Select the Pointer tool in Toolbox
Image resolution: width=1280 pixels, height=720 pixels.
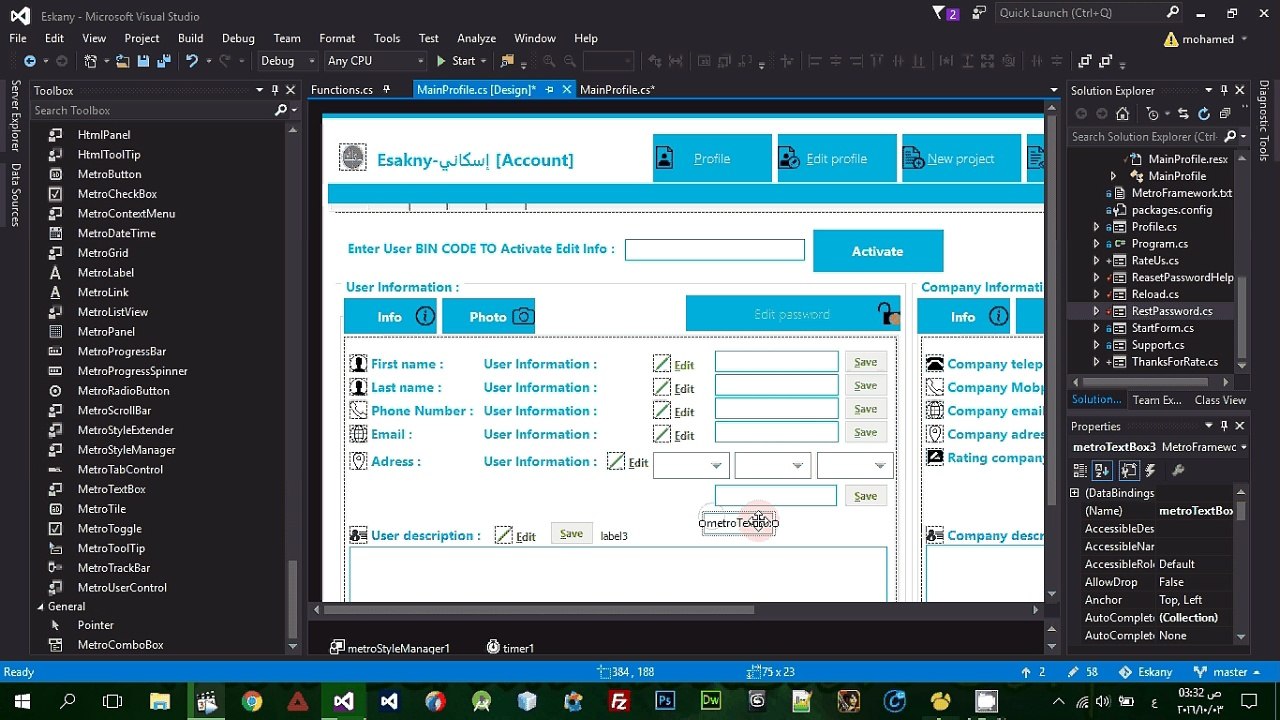[x=95, y=625]
